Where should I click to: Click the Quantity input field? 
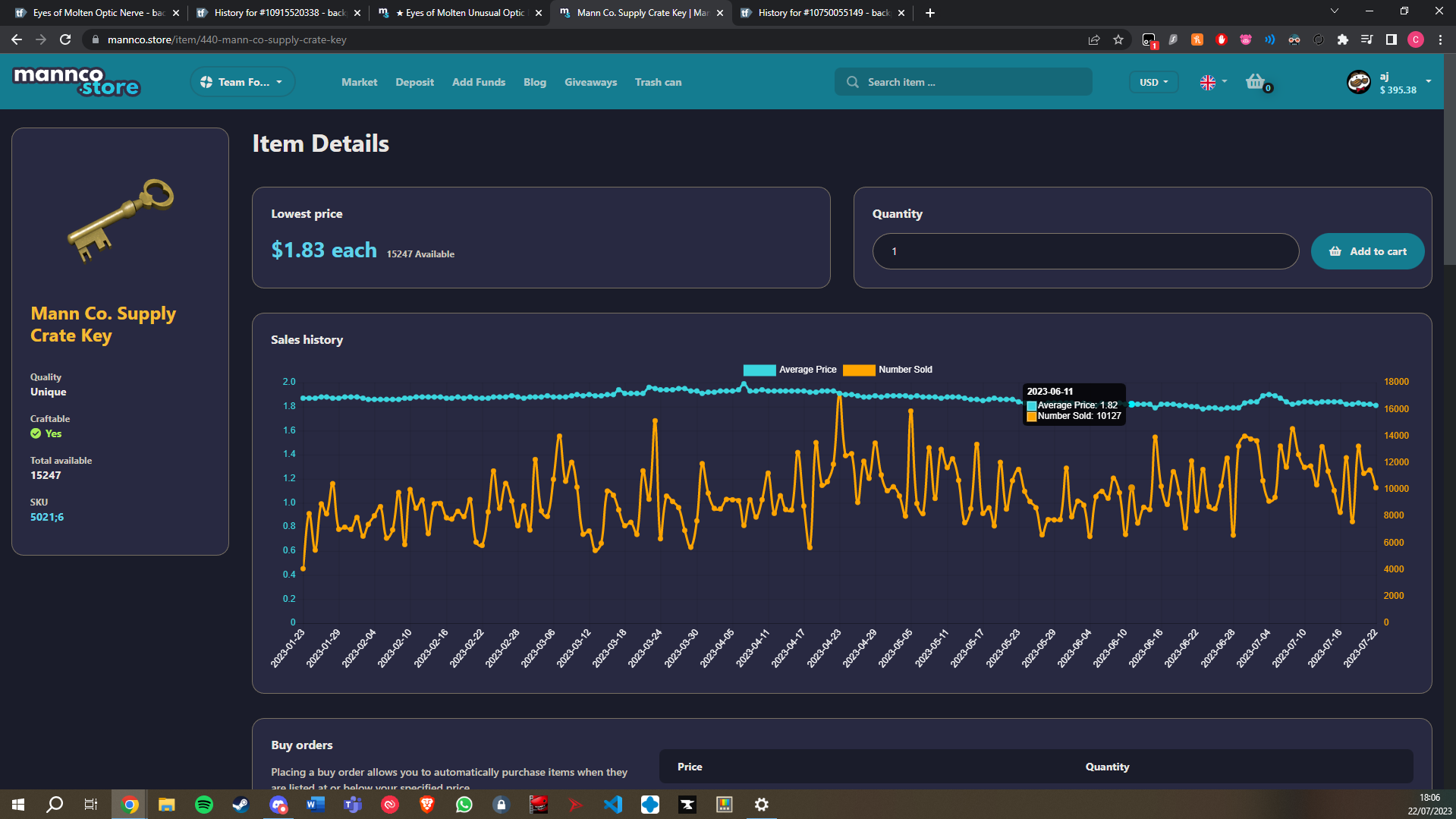(1085, 251)
